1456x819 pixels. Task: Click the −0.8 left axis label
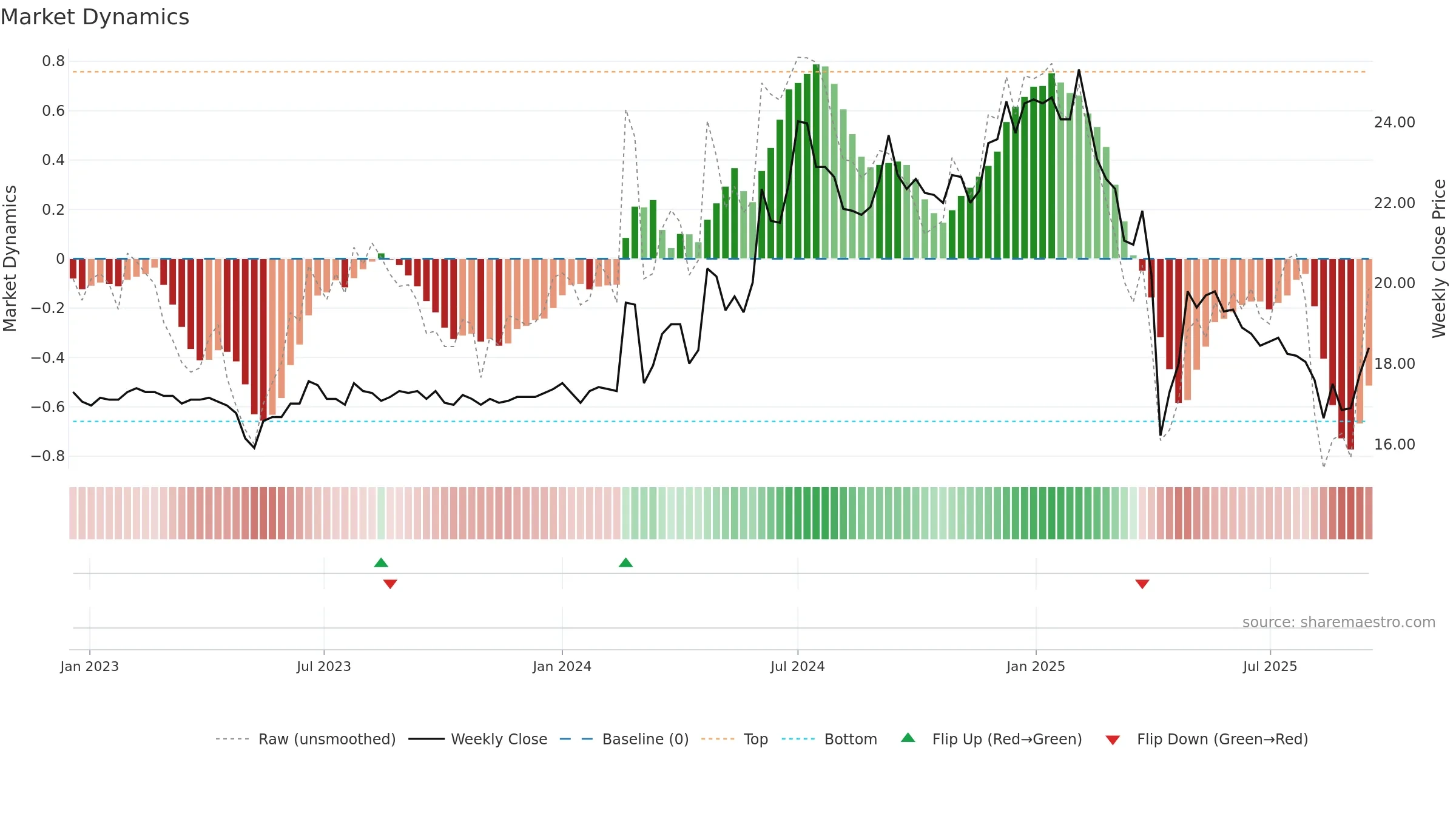48,456
